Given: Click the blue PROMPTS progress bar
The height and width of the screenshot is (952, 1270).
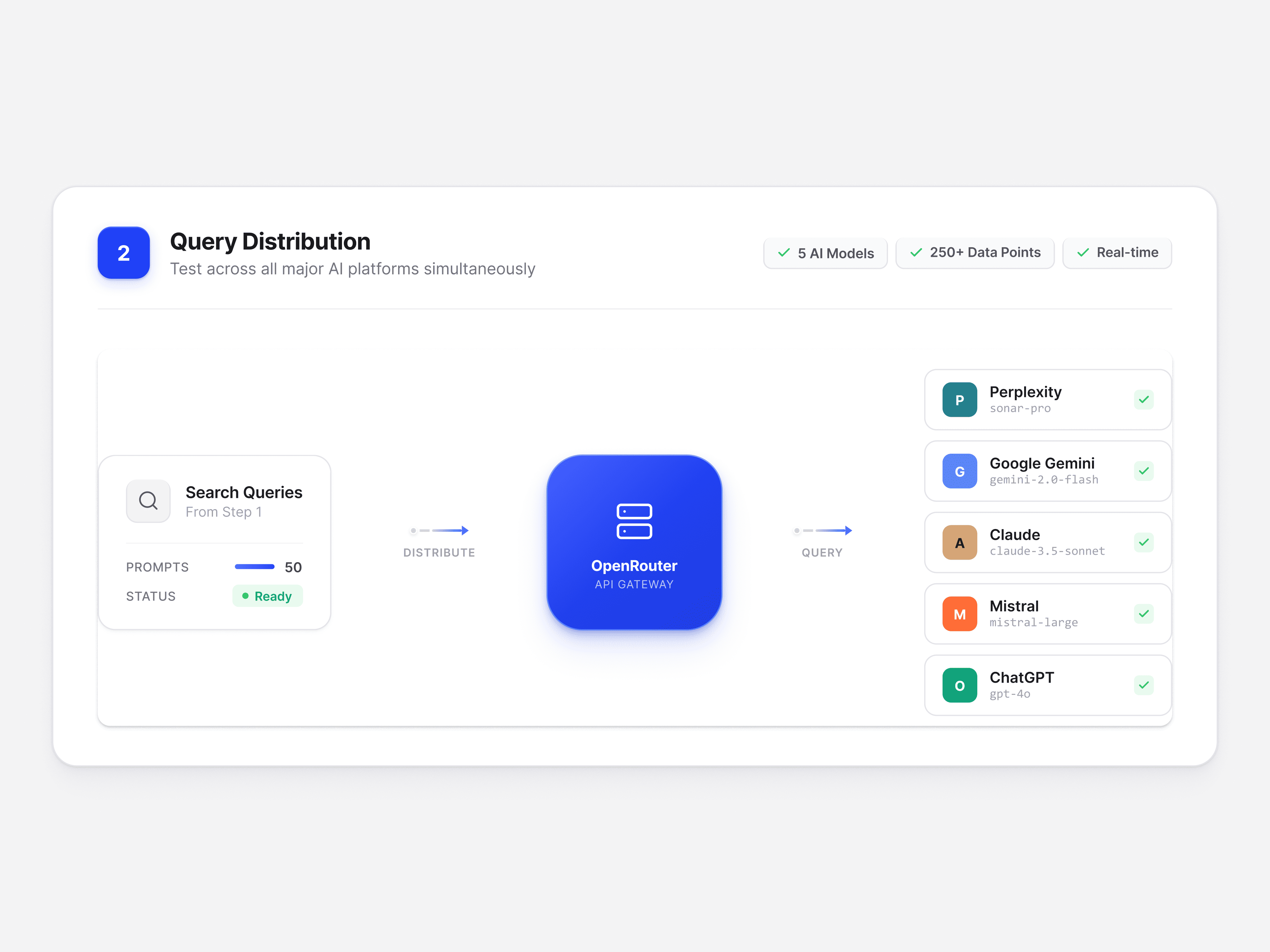Looking at the screenshot, I should (x=254, y=567).
